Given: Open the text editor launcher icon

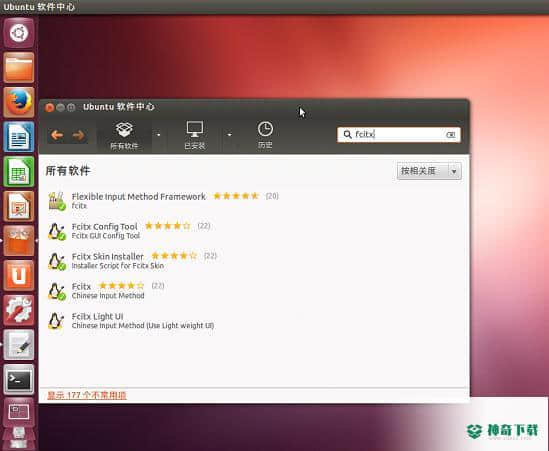Looking at the screenshot, I should [x=19, y=345].
